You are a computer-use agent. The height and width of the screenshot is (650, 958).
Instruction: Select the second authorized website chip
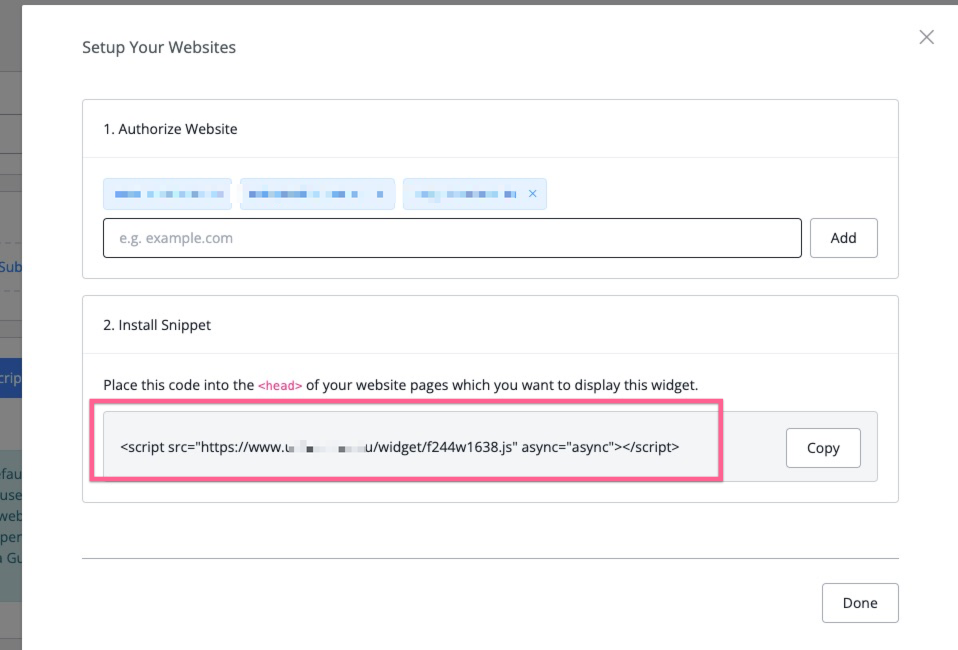pos(317,194)
